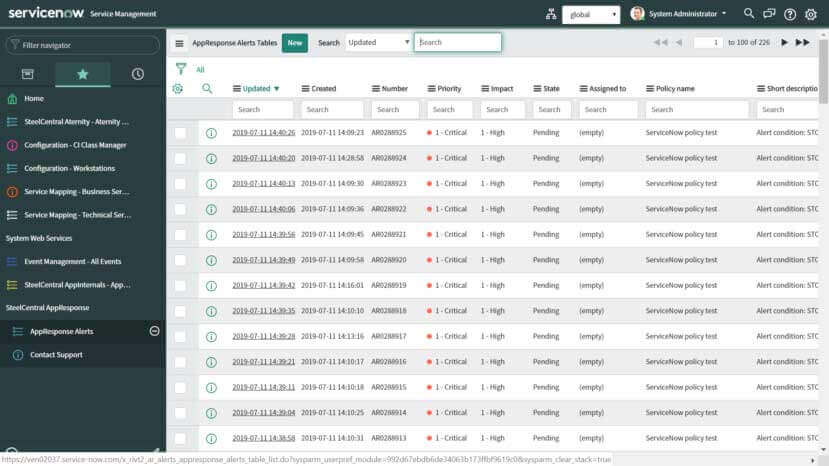Show History clock tab
The height and width of the screenshot is (466, 829).
137,74
